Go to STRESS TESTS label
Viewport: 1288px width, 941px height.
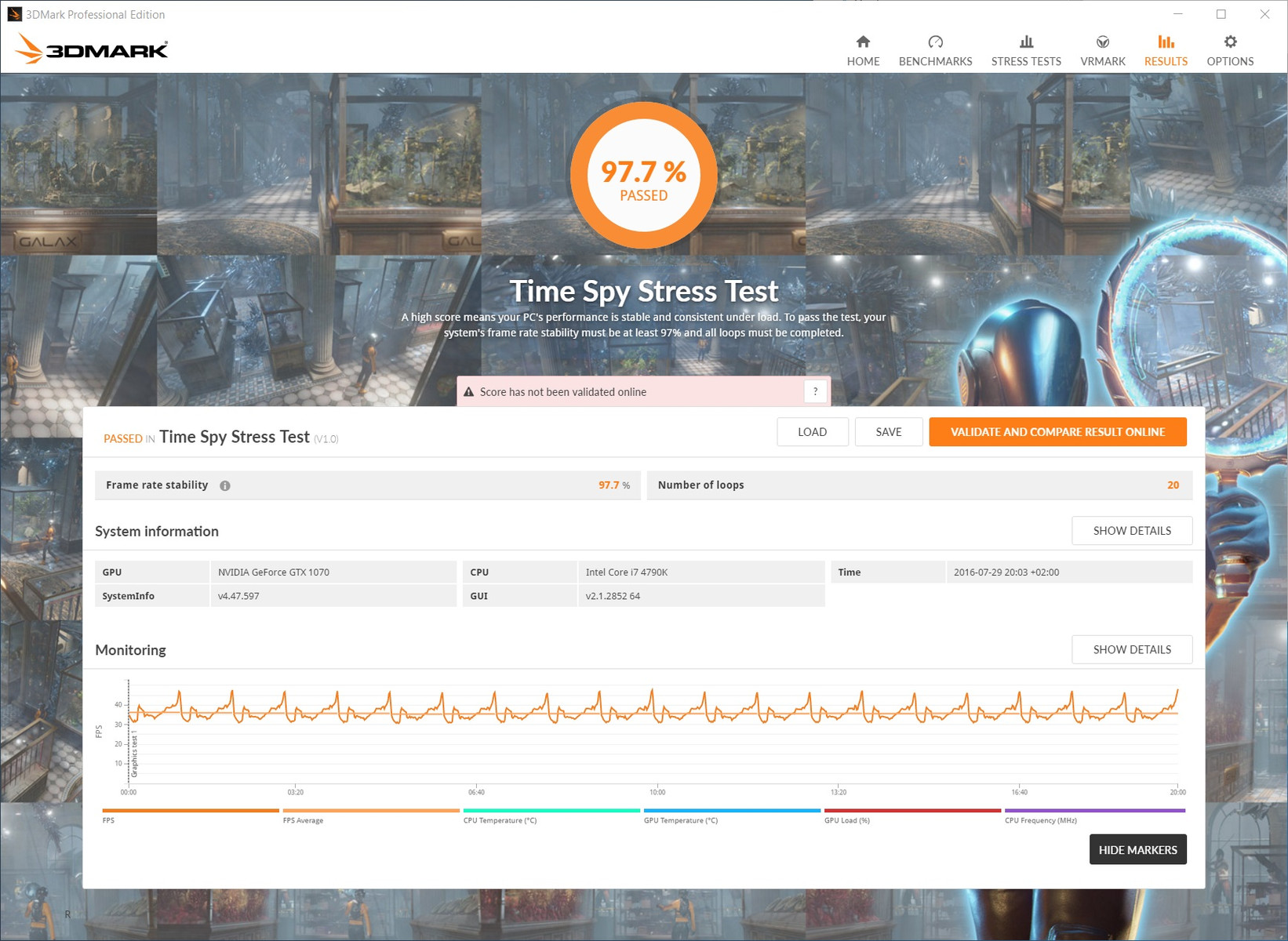[x=1026, y=61]
